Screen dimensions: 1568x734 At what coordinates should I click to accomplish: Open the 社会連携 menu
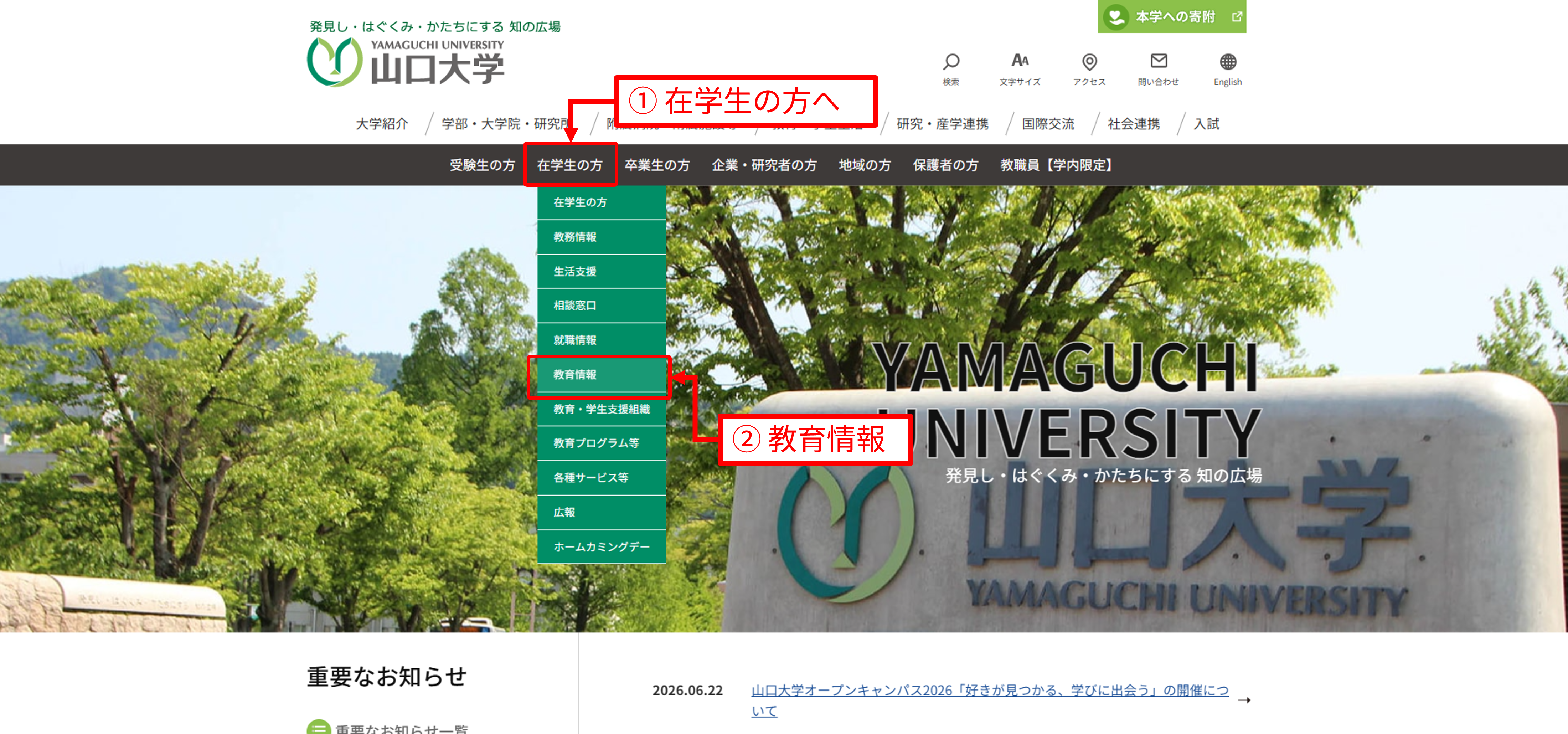click(x=1133, y=124)
